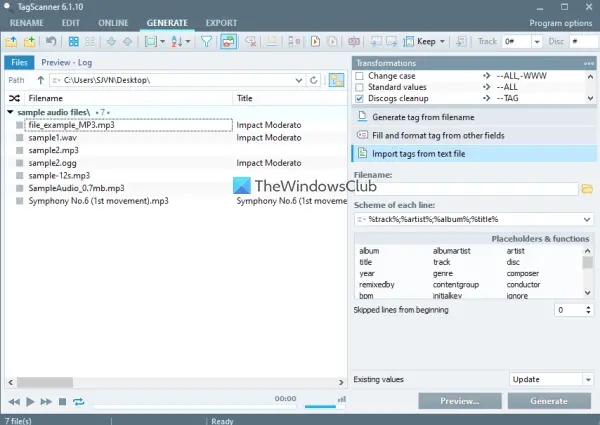
Task: Play the selected audio file
Action: [30, 402]
